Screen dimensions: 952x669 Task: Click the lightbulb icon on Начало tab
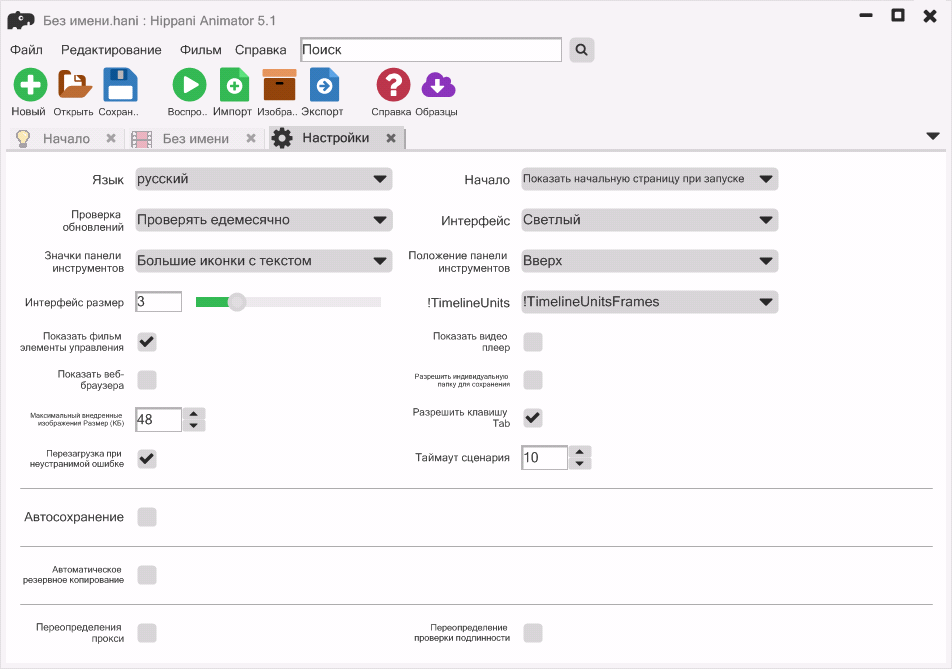pyautogui.click(x=22, y=138)
